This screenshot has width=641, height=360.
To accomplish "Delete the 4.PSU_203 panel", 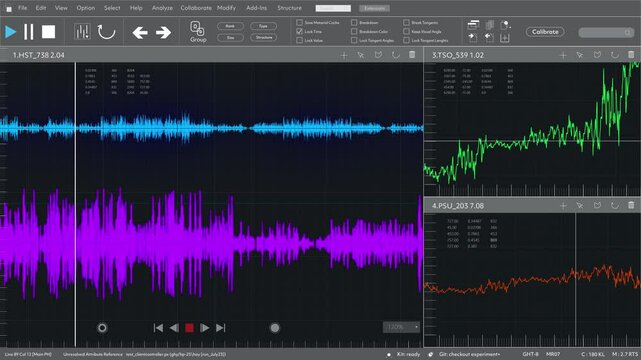I will pyautogui.click(x=631, y=206).
